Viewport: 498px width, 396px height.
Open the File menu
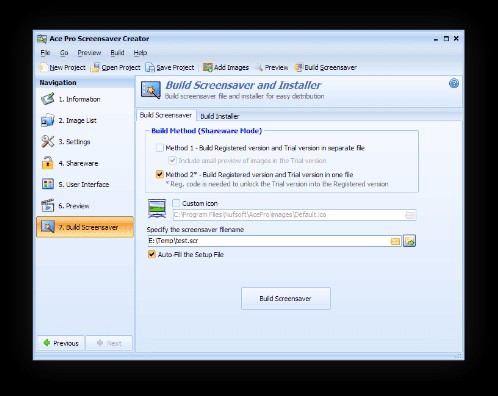pos(45,53)
